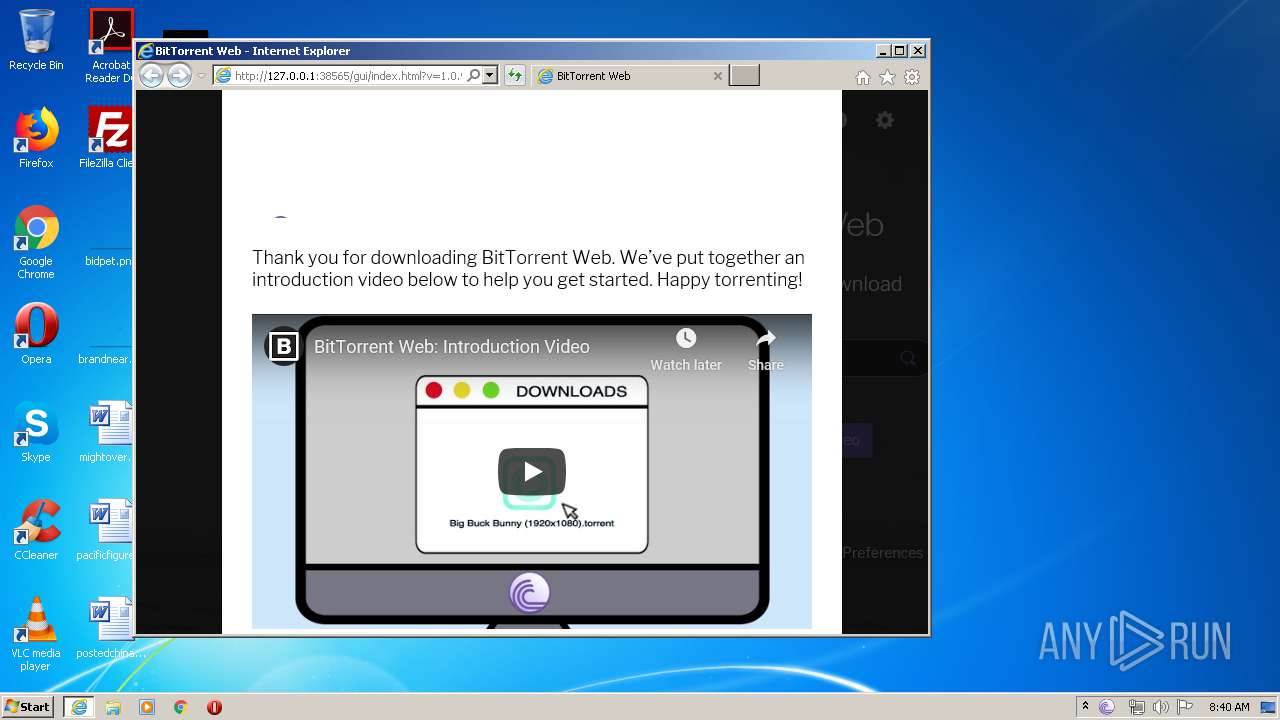1280x720 pixels.
Task: Open Skype desktop shortcut
Action: point(36,432)
